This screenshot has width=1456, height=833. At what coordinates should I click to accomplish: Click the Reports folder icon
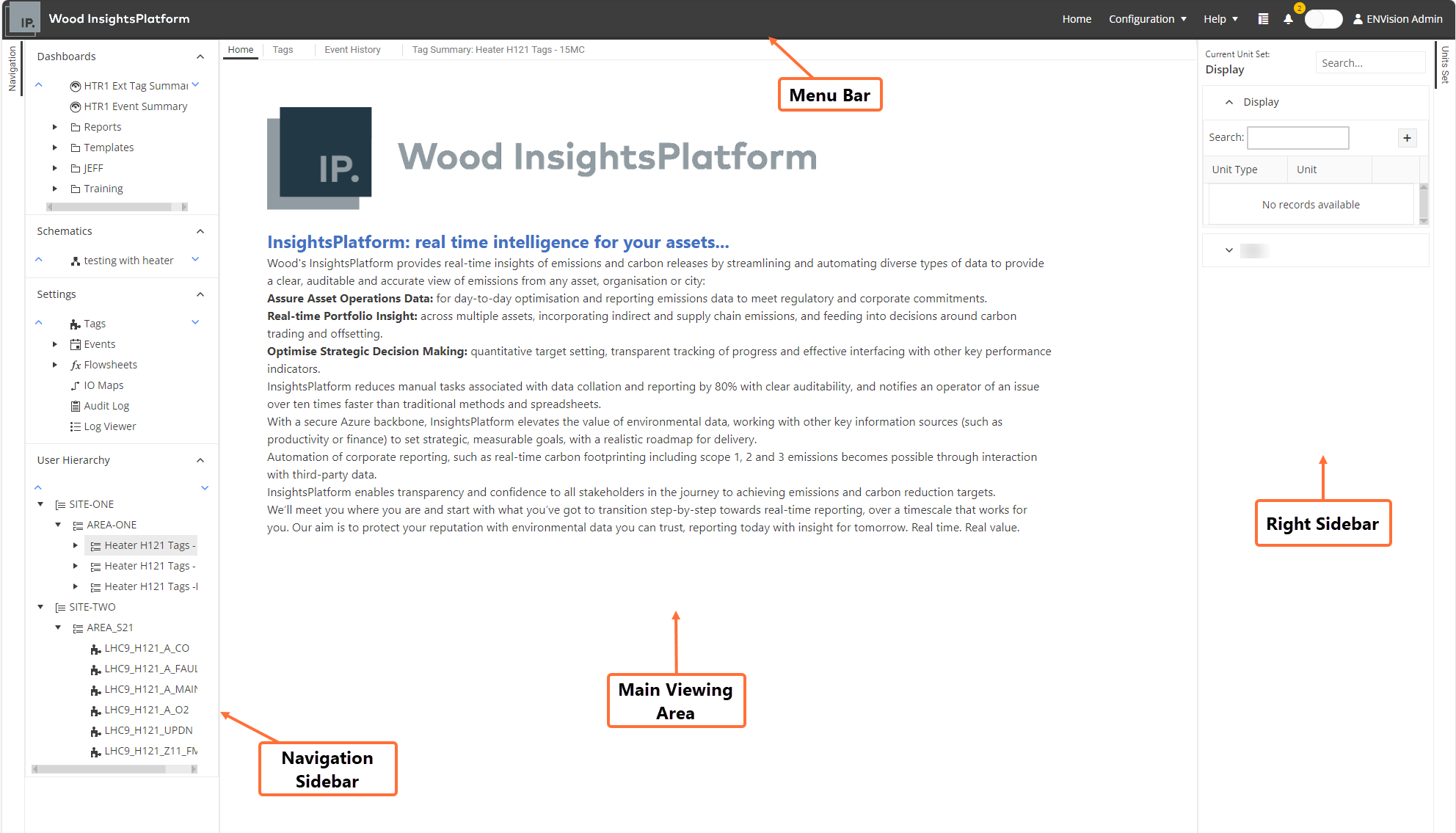click(75, 127)
